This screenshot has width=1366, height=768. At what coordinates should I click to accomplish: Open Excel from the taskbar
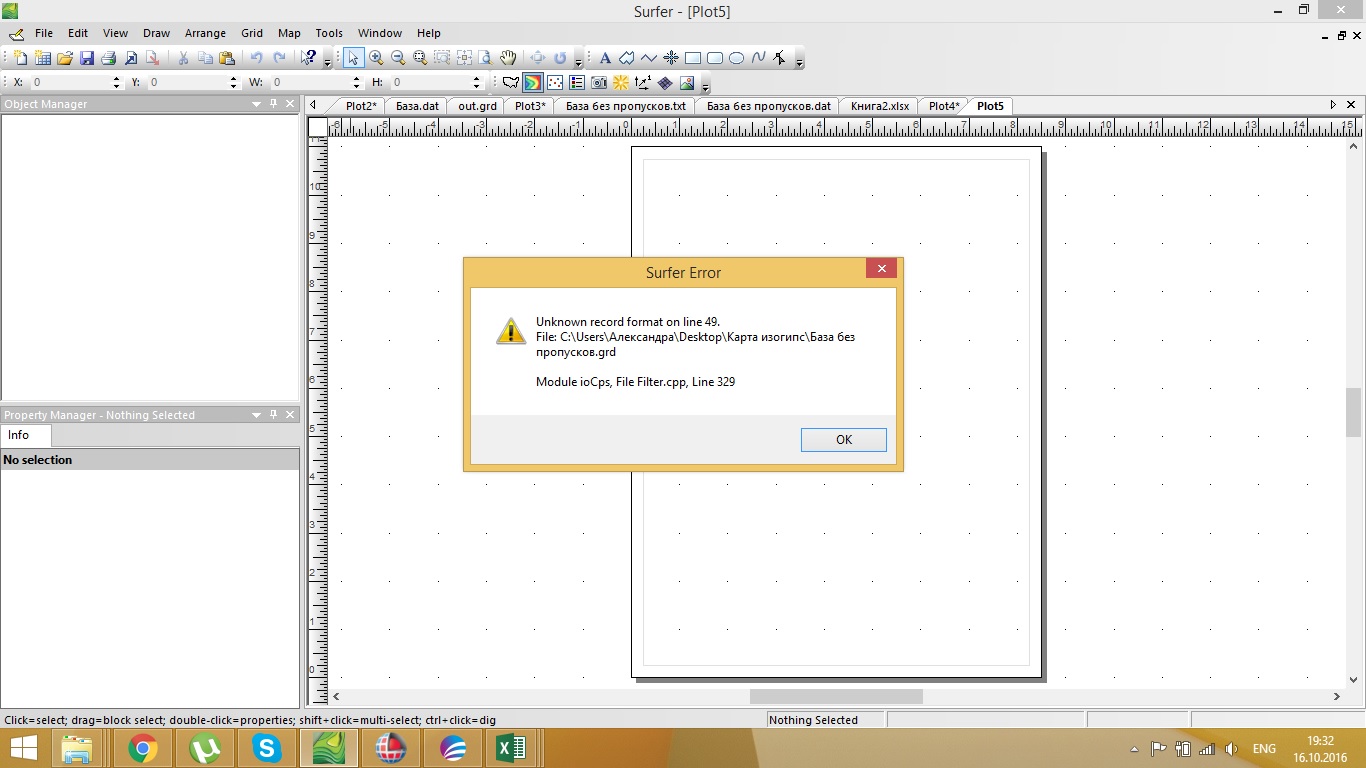pos(511,748)
